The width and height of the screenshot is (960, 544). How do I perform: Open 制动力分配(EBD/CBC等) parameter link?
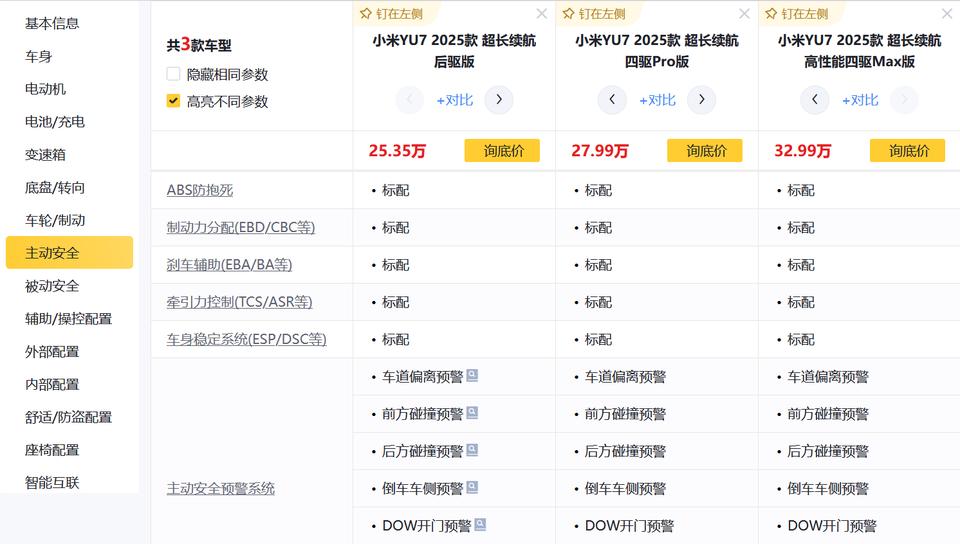coord(241,228)
